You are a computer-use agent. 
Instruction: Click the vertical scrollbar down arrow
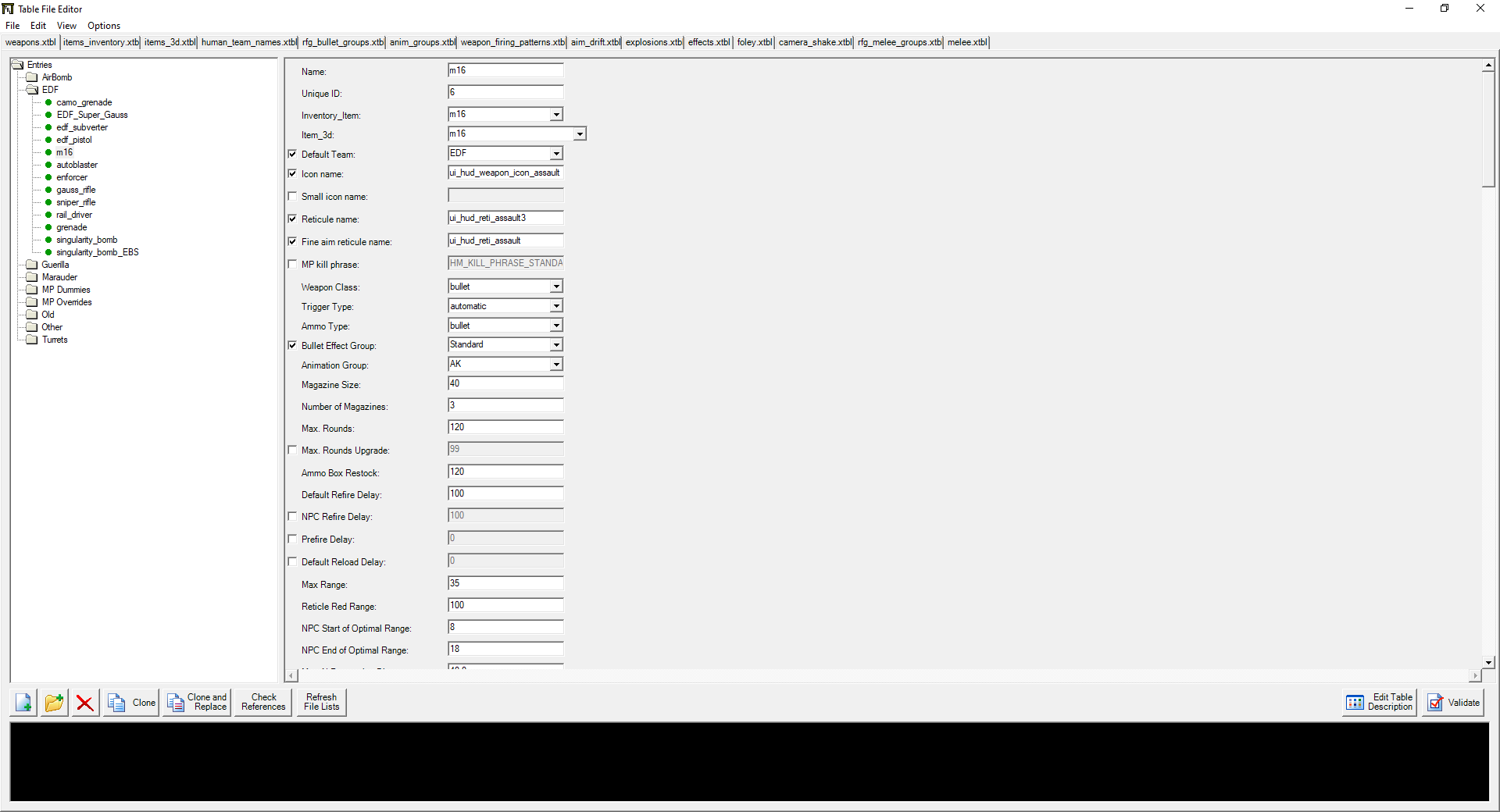tap(1488, 662)
